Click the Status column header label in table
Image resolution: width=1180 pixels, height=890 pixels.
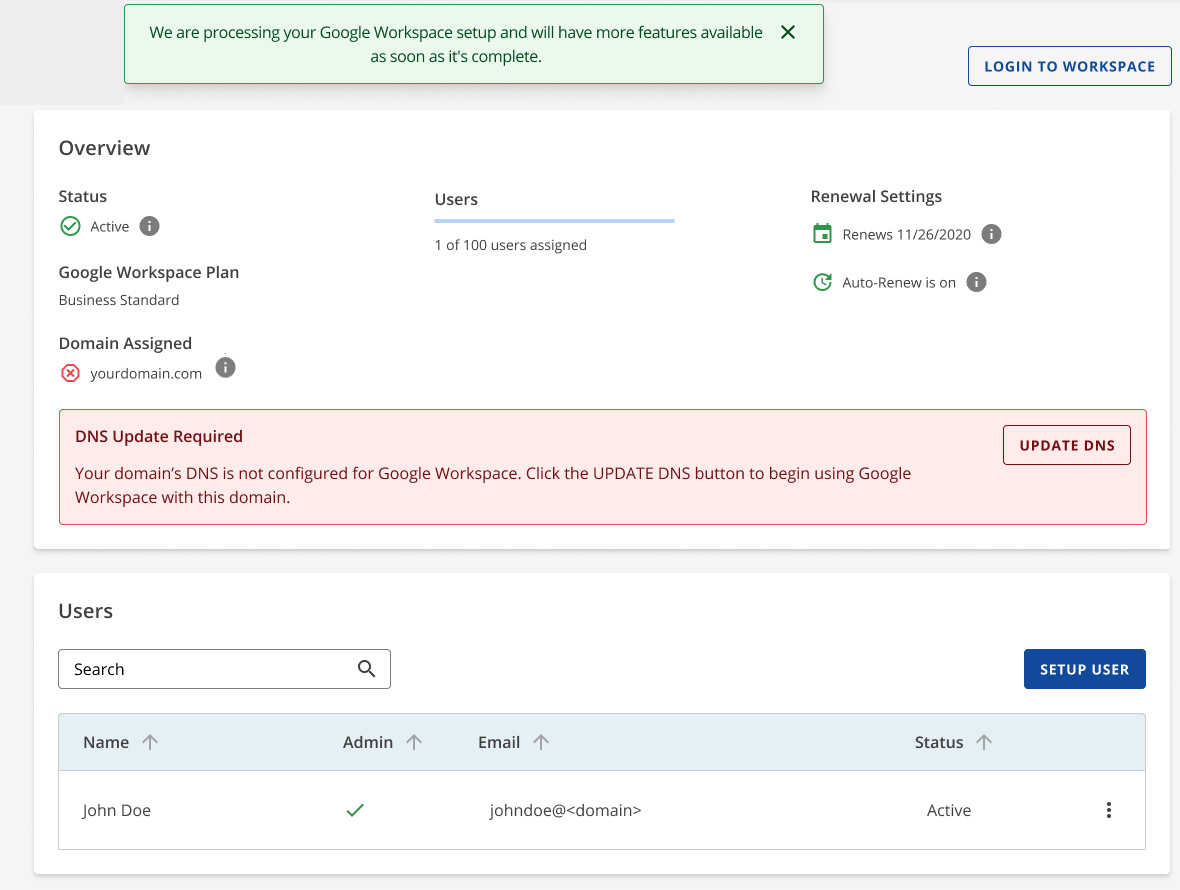938,743
